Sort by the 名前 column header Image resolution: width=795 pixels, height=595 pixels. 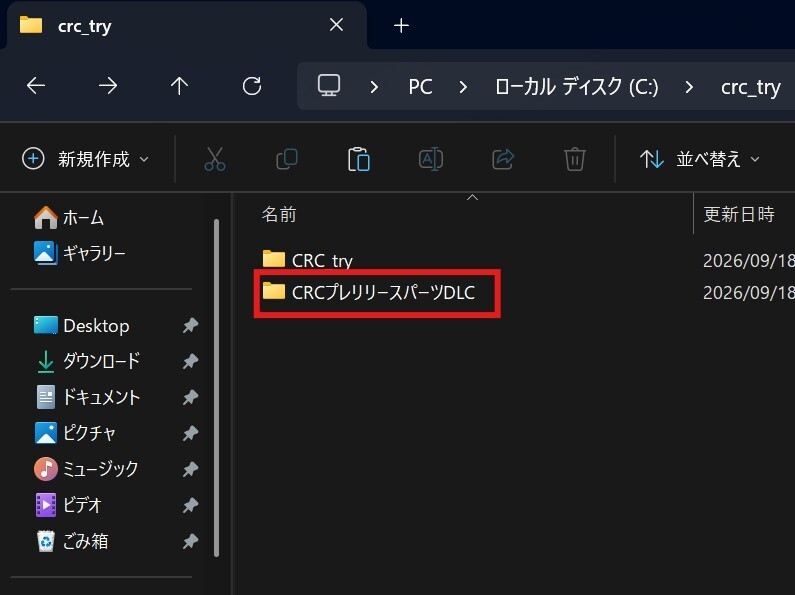(x=279, y=214)
